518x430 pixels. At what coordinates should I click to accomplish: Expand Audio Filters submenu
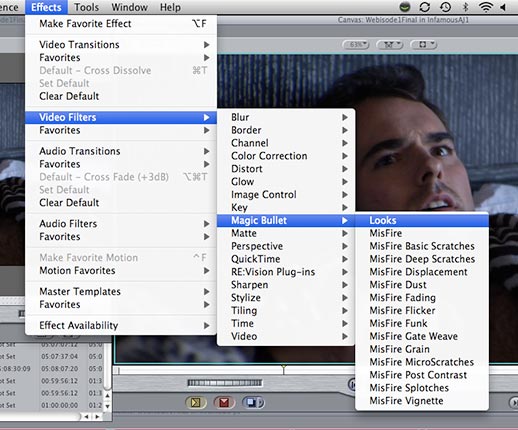click(x=121, y=224)
